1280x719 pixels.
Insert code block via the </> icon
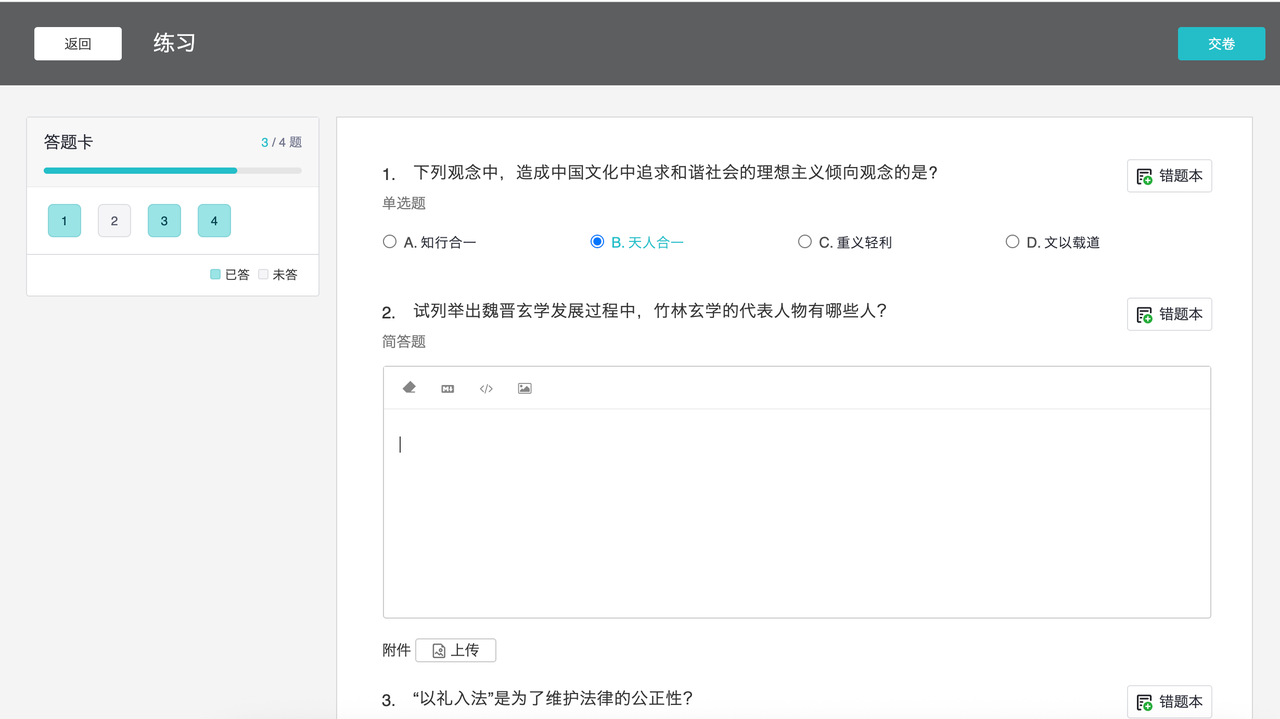[486, 388]
